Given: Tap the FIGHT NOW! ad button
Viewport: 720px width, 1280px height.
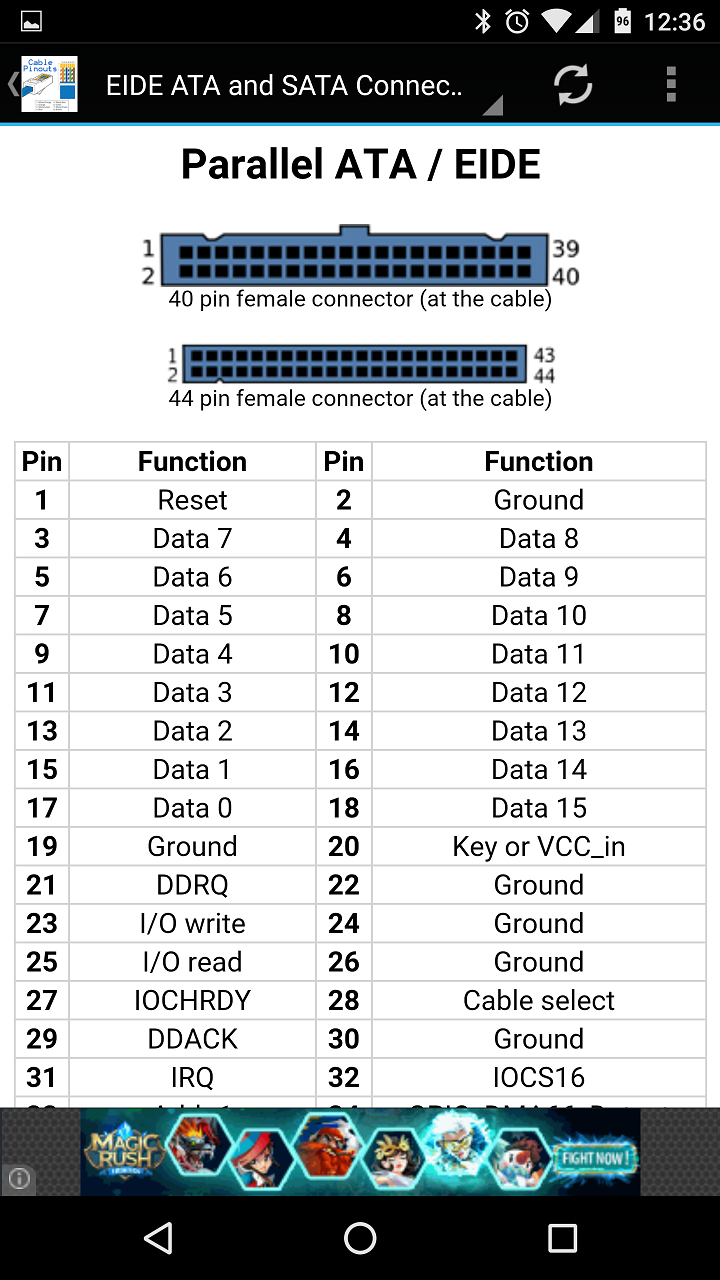Looking at the screenshot, I should coord(596,1158).
